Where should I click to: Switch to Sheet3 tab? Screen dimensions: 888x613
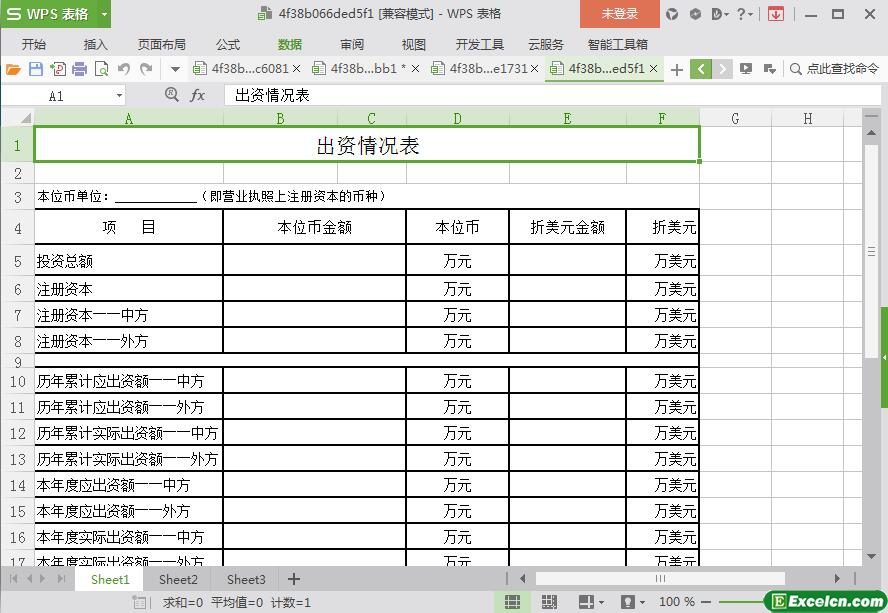point(246,579)
